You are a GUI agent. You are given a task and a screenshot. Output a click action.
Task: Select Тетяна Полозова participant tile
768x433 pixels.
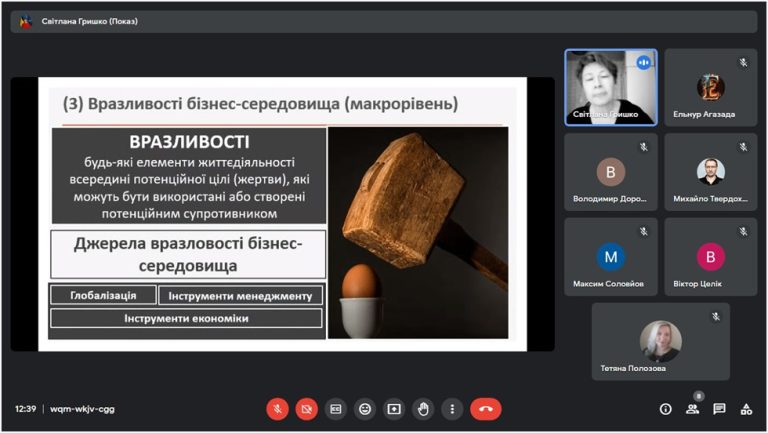tap(661, 341)
